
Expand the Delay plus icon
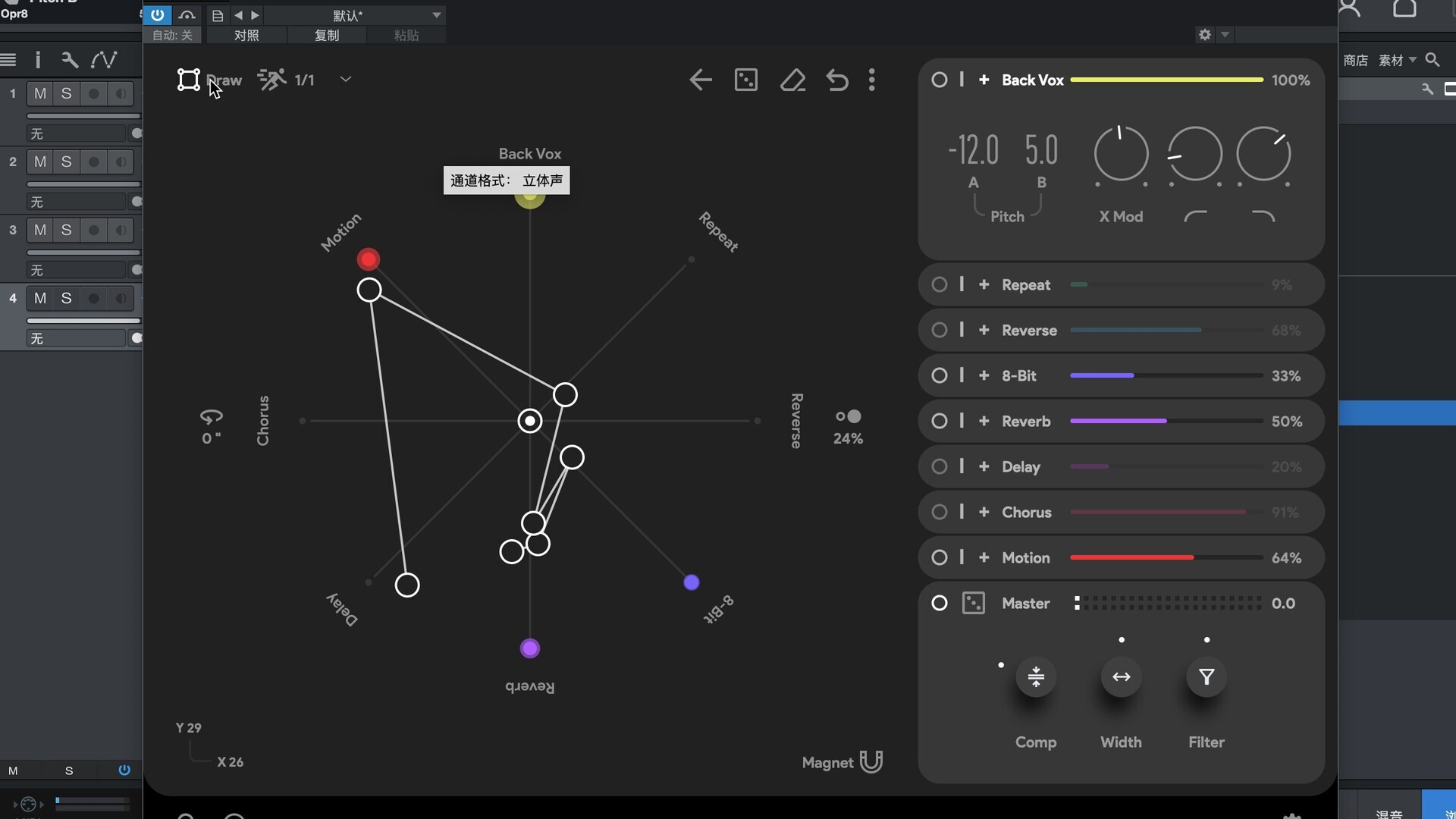click(x=984, y=466)
